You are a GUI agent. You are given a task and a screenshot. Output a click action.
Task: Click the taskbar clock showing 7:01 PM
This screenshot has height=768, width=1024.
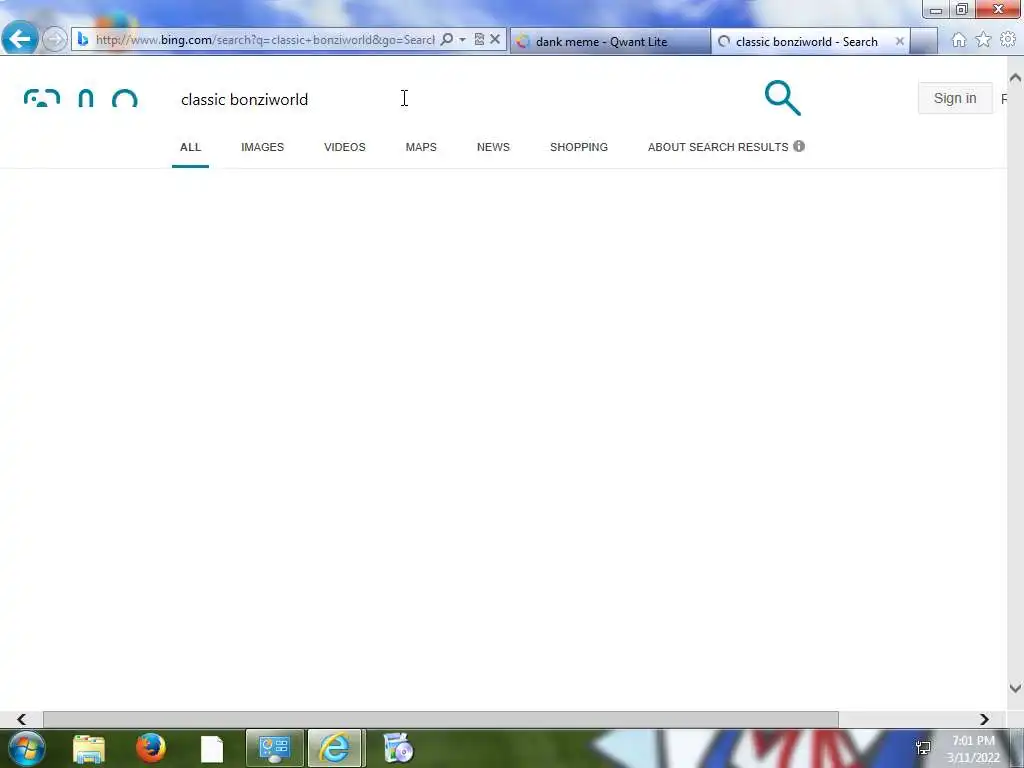click(x=973, y=749)
